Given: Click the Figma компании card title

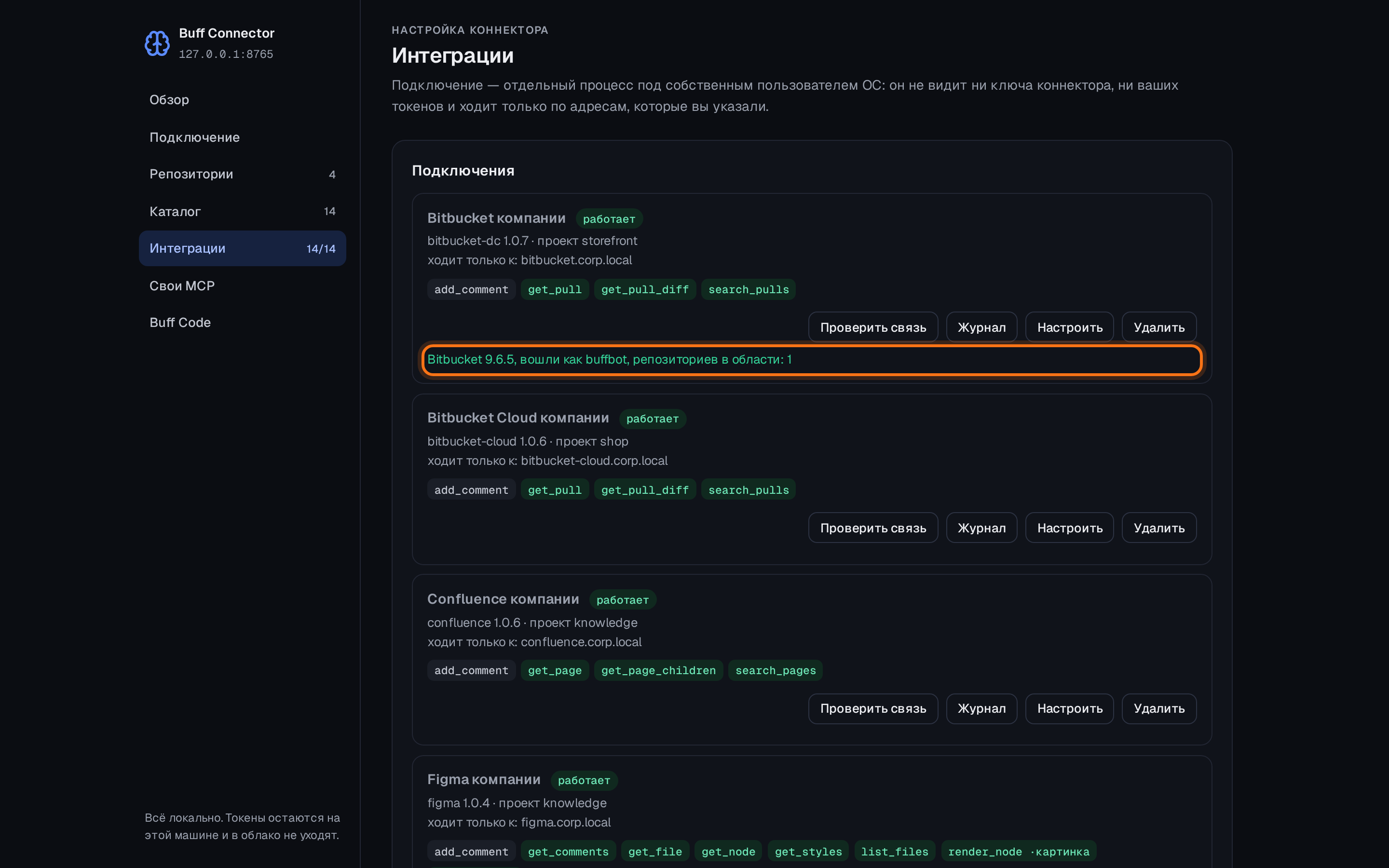Looking at the screenshot, I should click(483, 780).
